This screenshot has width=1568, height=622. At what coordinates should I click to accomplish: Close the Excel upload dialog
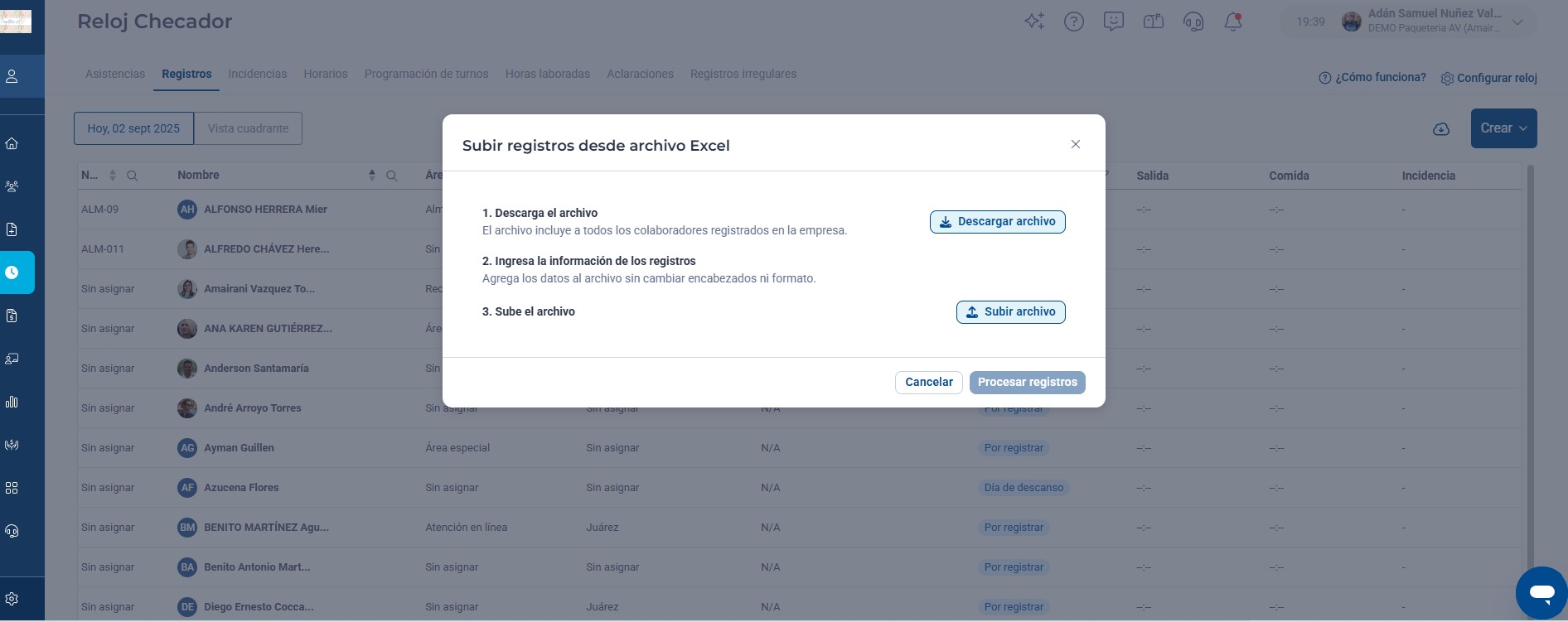[x=1075, y=144]
